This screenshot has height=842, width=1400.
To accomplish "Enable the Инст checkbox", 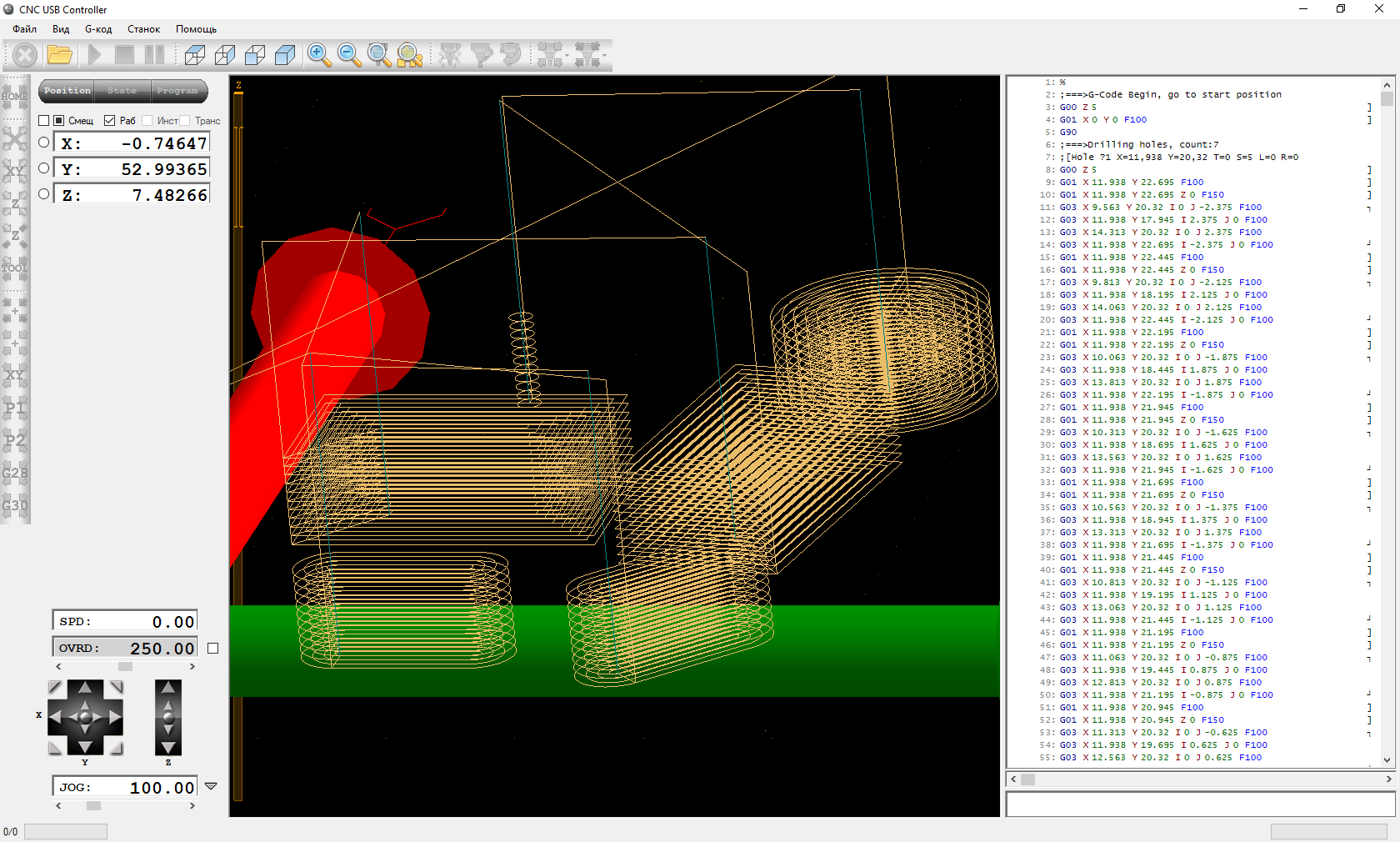I will pyautogui.click(x=147, y=121).
